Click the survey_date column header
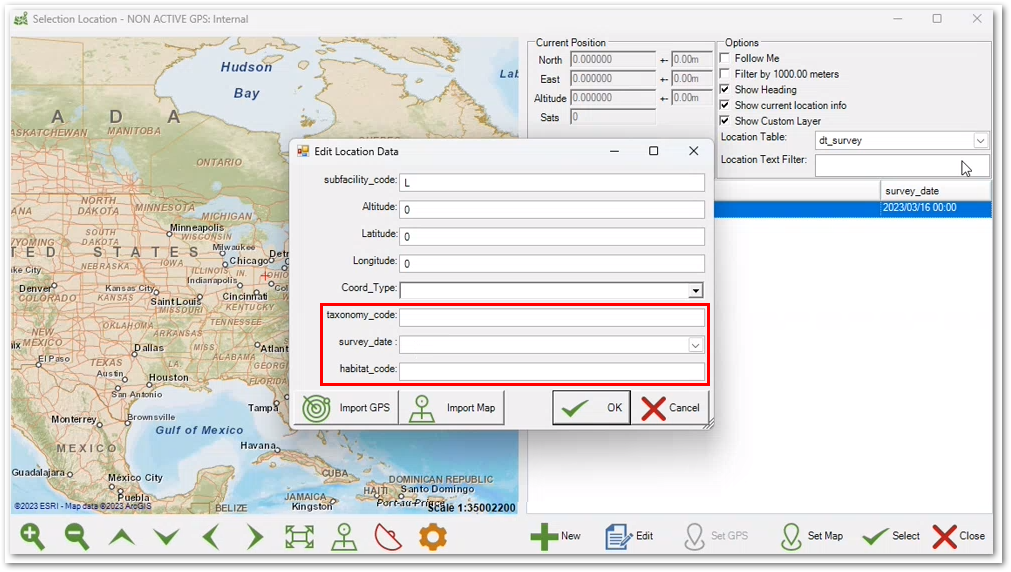The image size is (1011, 572). (936, 191)
